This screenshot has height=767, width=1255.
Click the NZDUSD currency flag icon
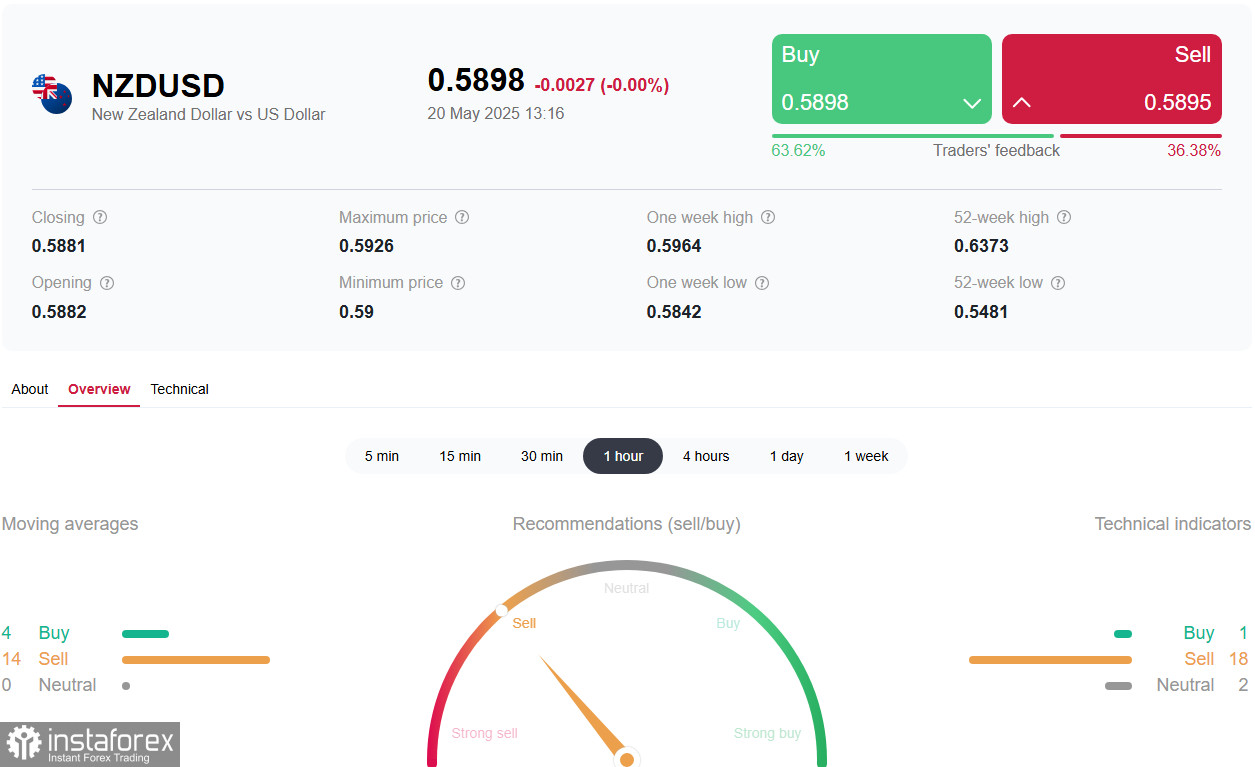click(51, 93)
